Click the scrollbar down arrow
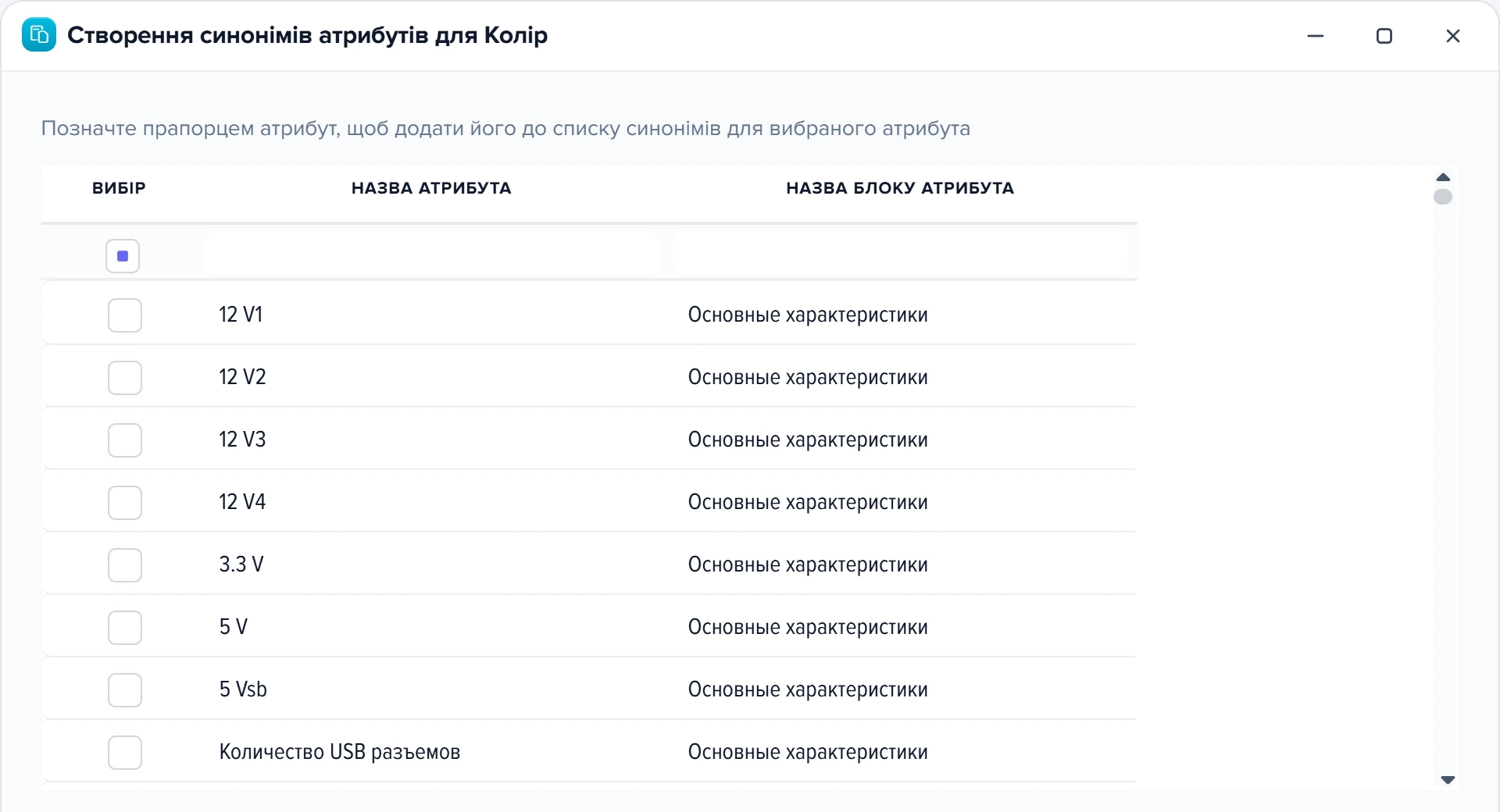Screen dimensions: 1500x812 (1448, 780)
